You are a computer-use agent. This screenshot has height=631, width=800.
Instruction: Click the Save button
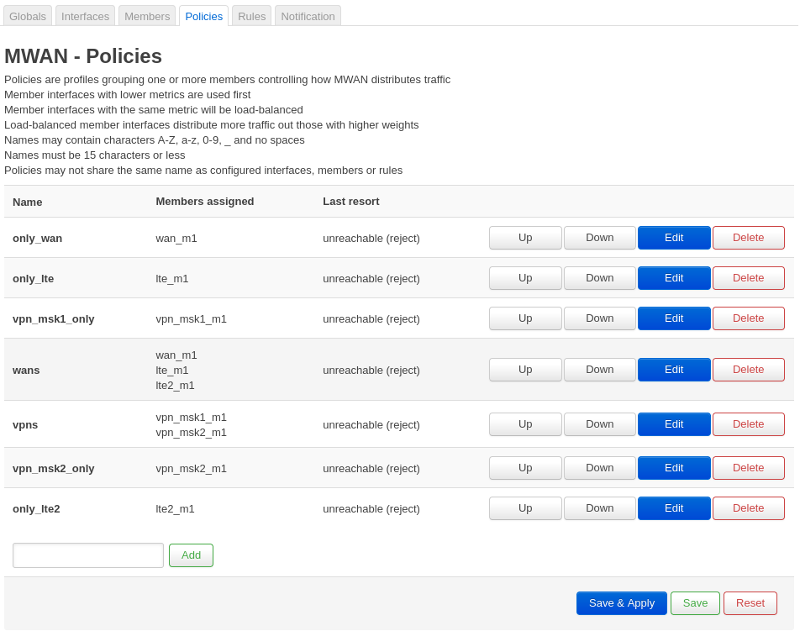point(695,603)
